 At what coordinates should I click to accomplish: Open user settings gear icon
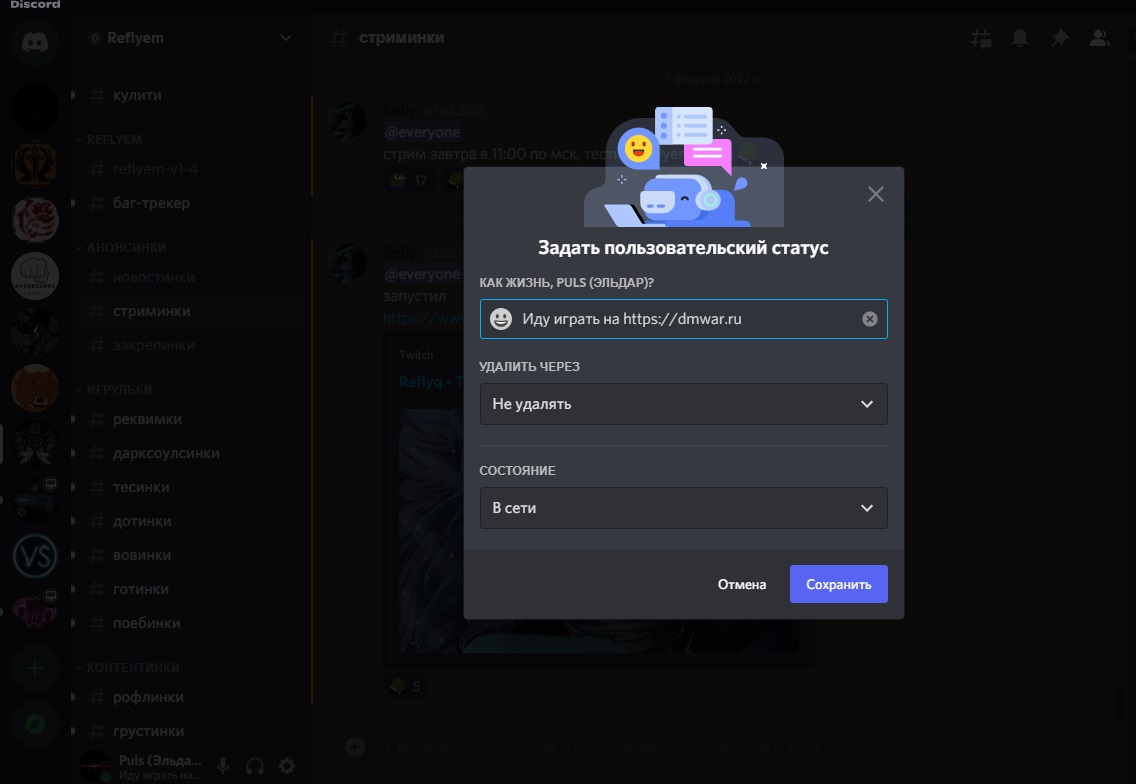point(287,766)
